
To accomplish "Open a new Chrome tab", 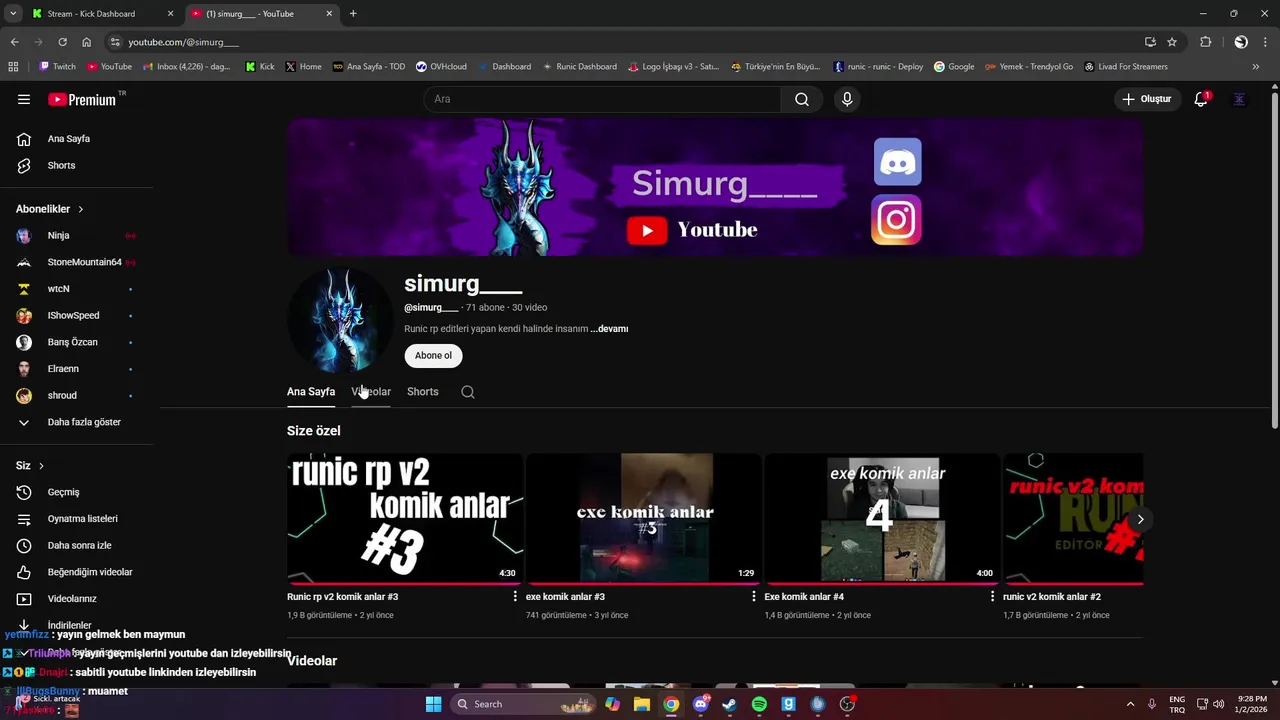I will pyautogui.click(x=353, y=14).
